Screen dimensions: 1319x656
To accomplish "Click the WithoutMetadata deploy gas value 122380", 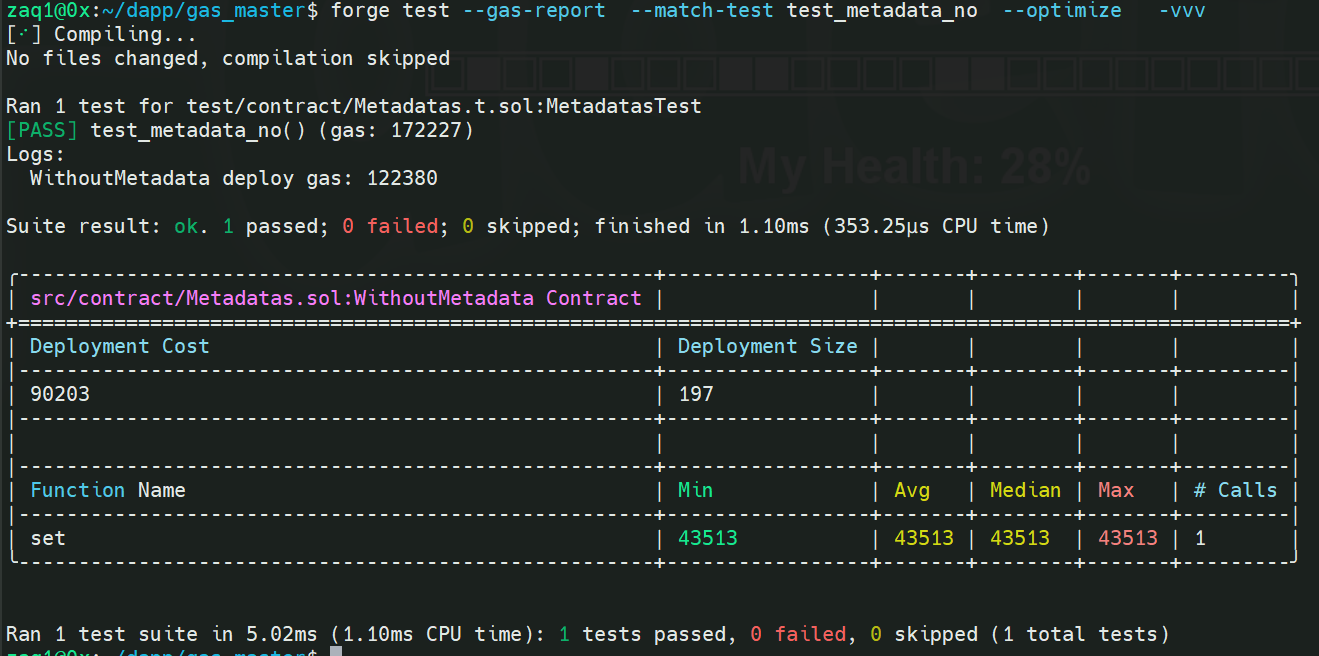I will (x=402, y=178).
